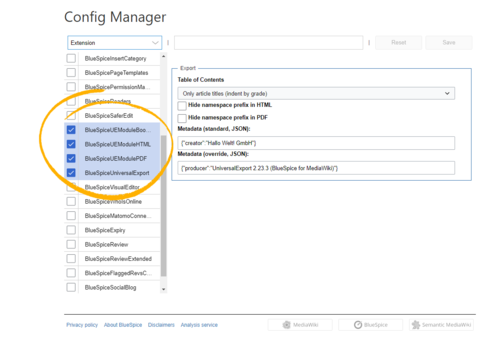The height and width of the screenshot is (361, 504).
Task: Select the BlueSpiceReview row label
Action: tap(106, 244)
